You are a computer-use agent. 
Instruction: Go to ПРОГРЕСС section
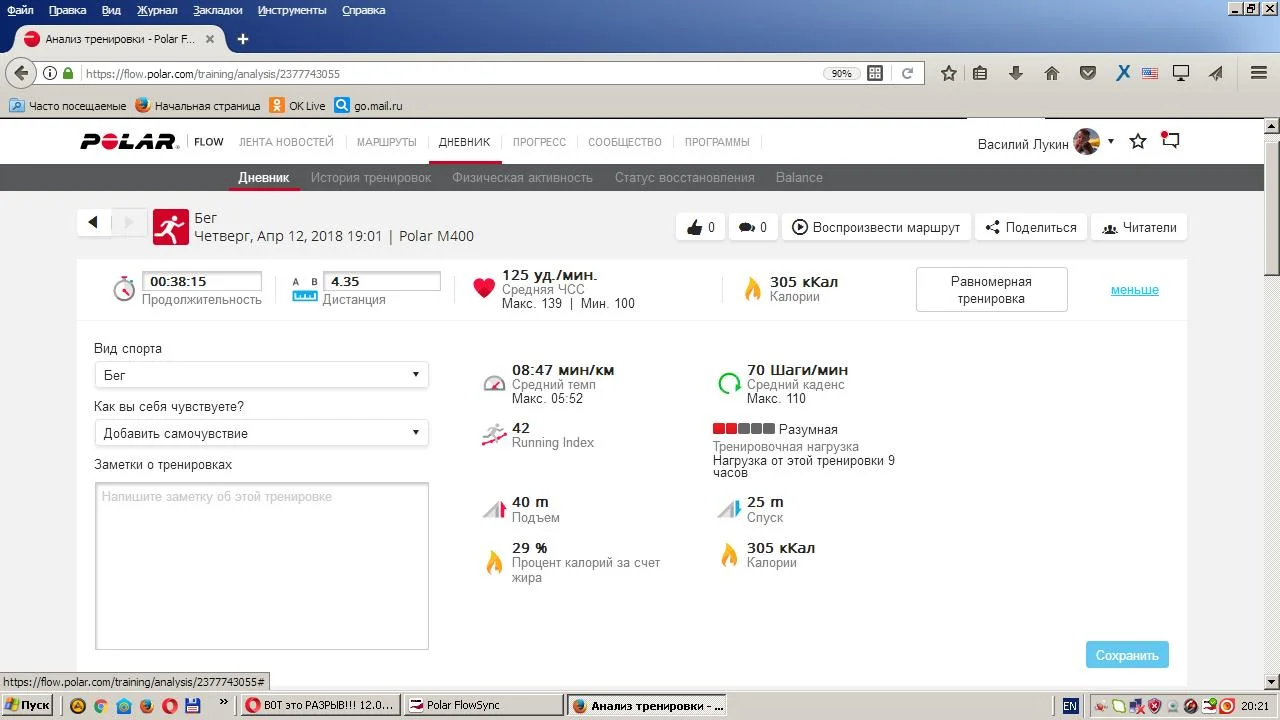tap(539, 142)
